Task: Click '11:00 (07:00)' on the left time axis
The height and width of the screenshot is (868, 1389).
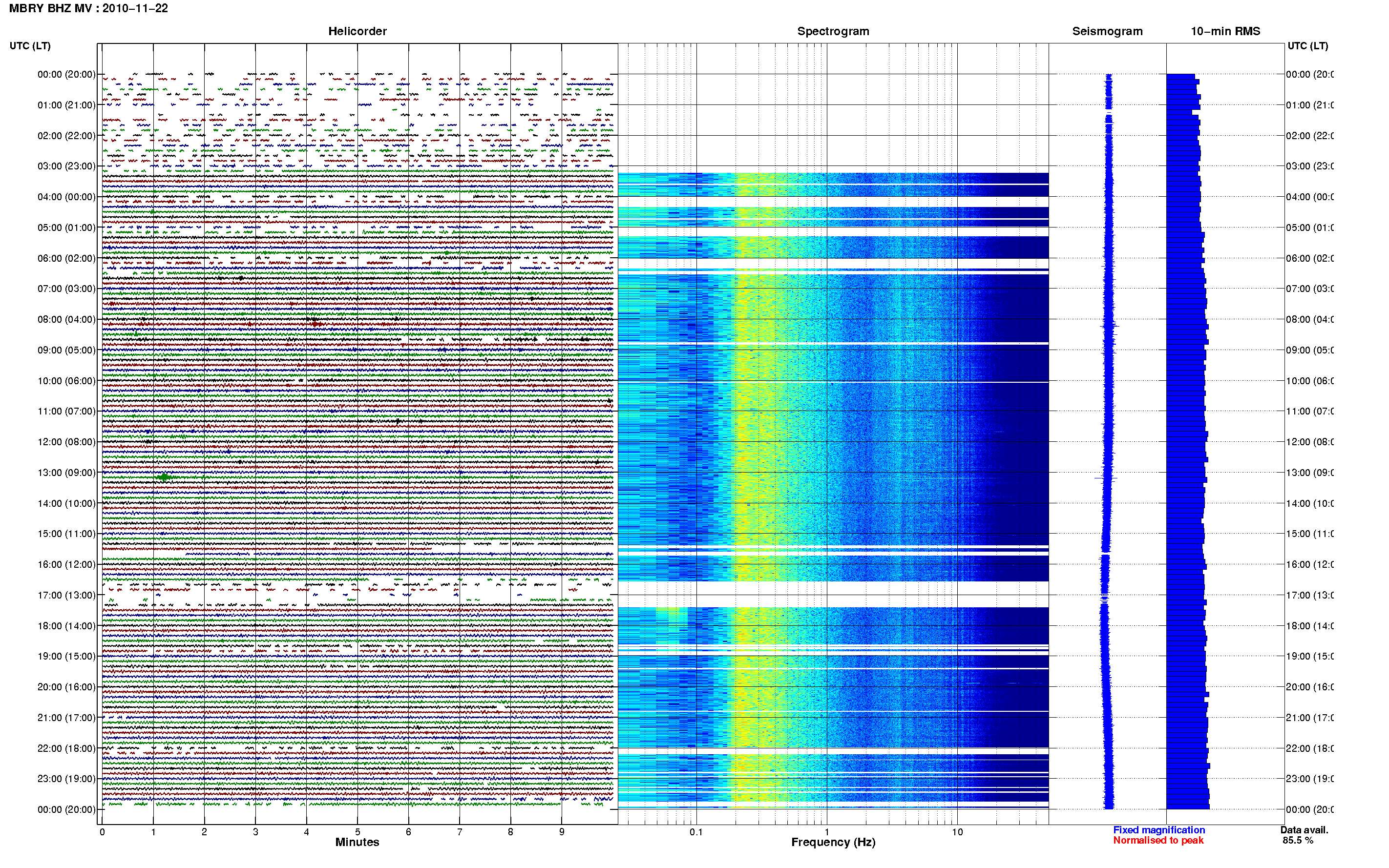Action: pos(66,411)
